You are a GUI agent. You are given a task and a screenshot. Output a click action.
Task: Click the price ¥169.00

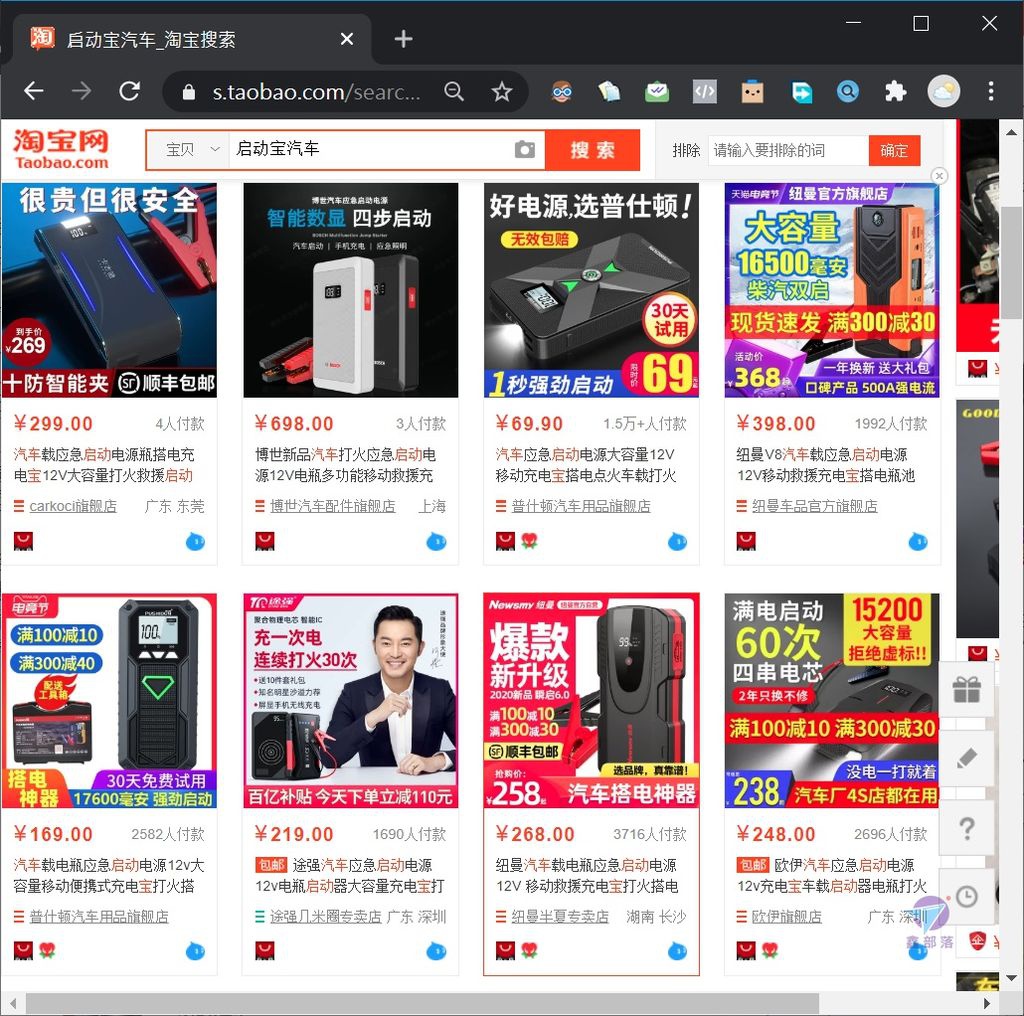coord(54,834)
